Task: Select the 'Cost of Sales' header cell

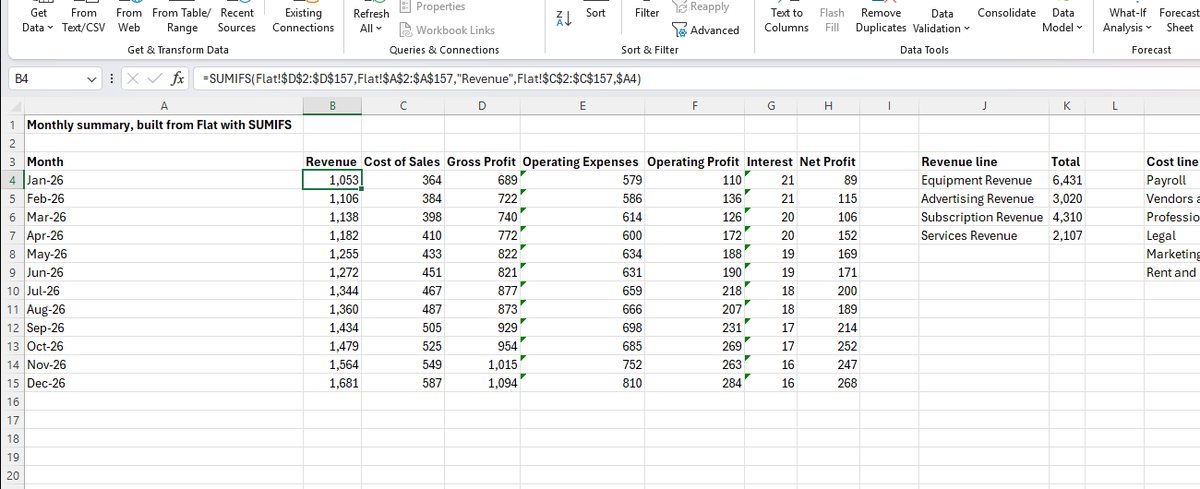Action: pyautogui.click(x=402, y=162)
